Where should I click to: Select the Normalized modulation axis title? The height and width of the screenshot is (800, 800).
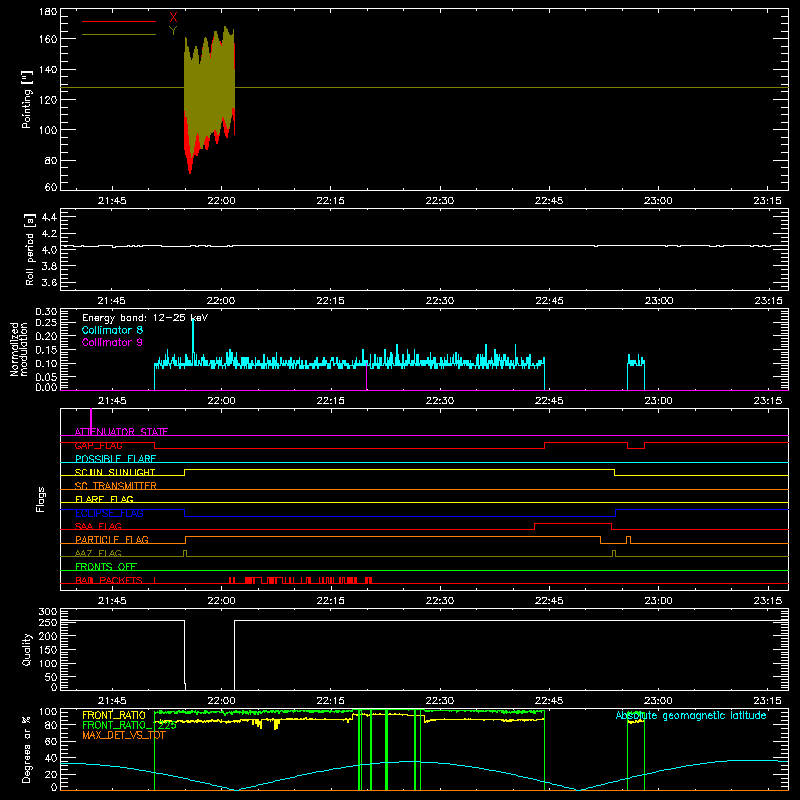pos(19,349)
